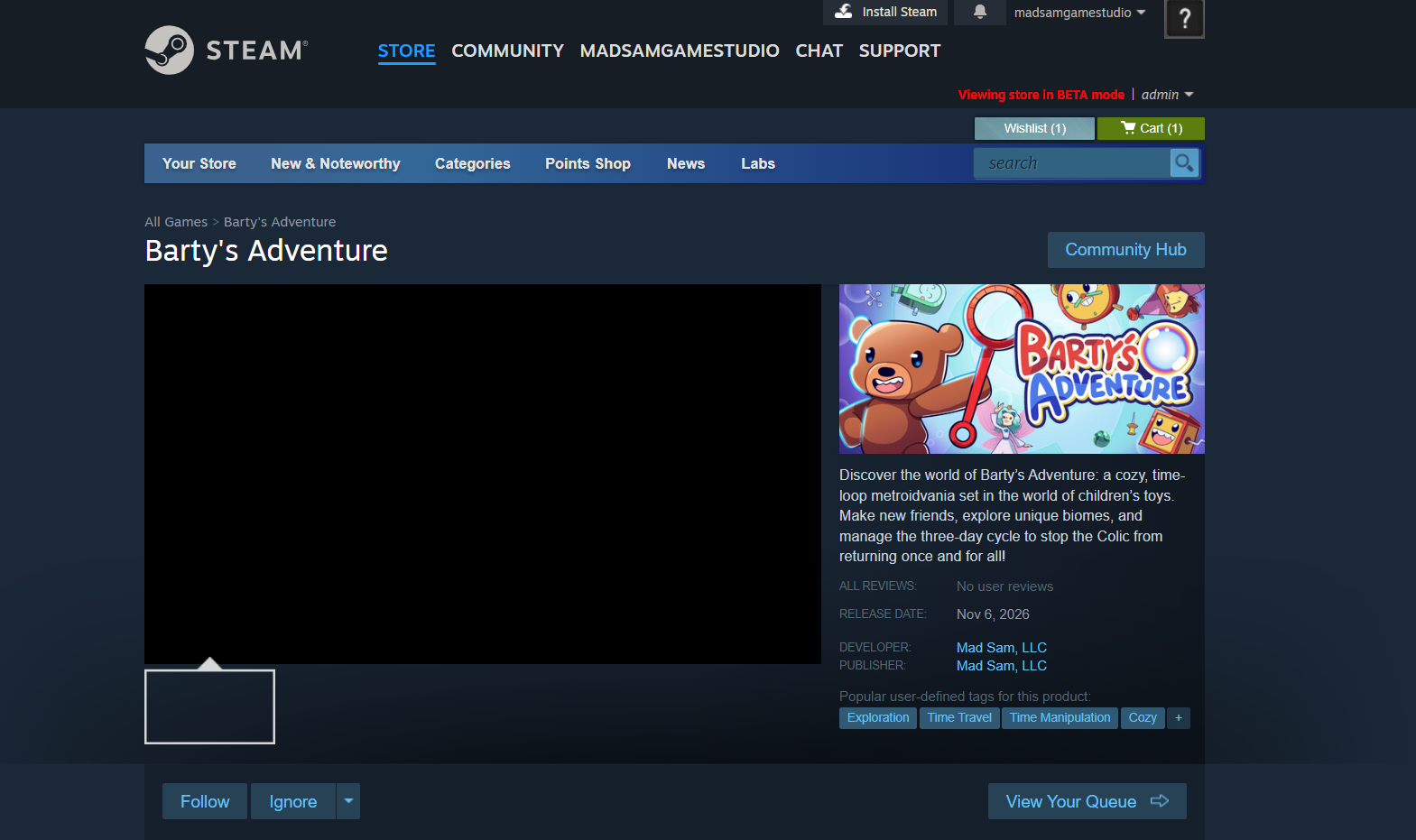Select the Your Store tab
The image size is (1416, 840).
click(199, 163)
